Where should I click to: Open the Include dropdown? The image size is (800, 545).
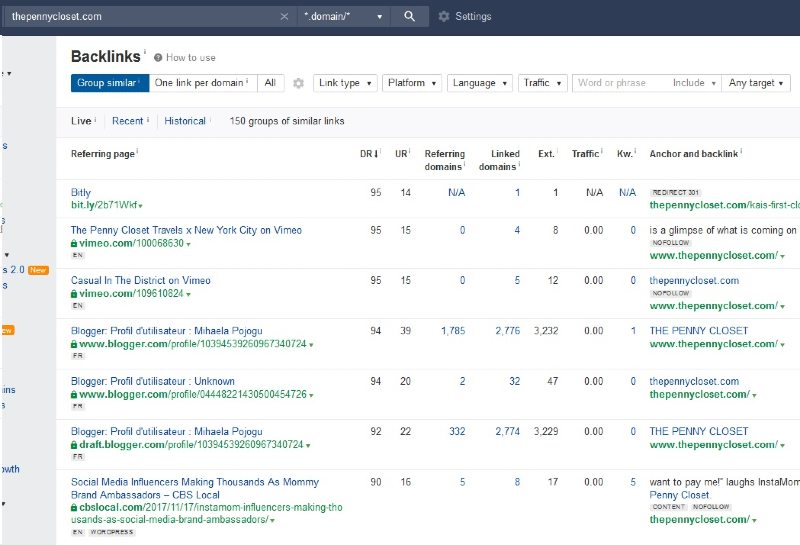click(694, 83)
